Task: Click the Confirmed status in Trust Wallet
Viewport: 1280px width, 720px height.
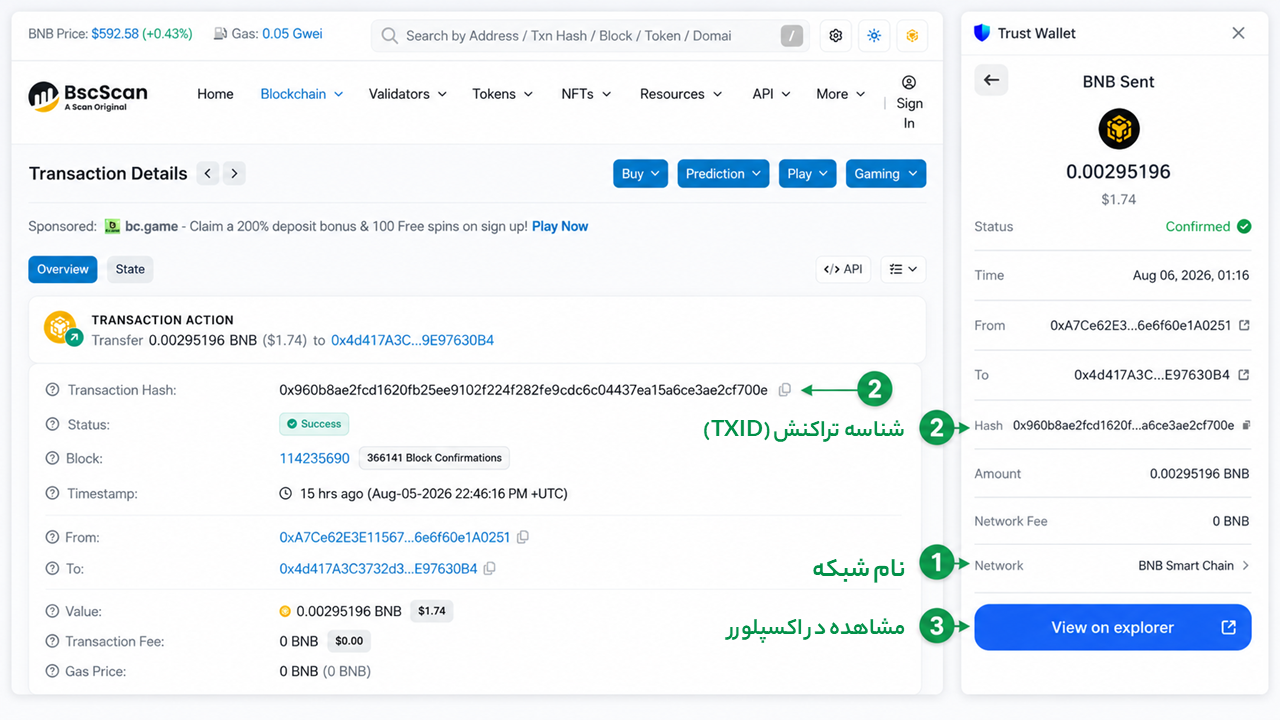Action: tap(1208, 226)
